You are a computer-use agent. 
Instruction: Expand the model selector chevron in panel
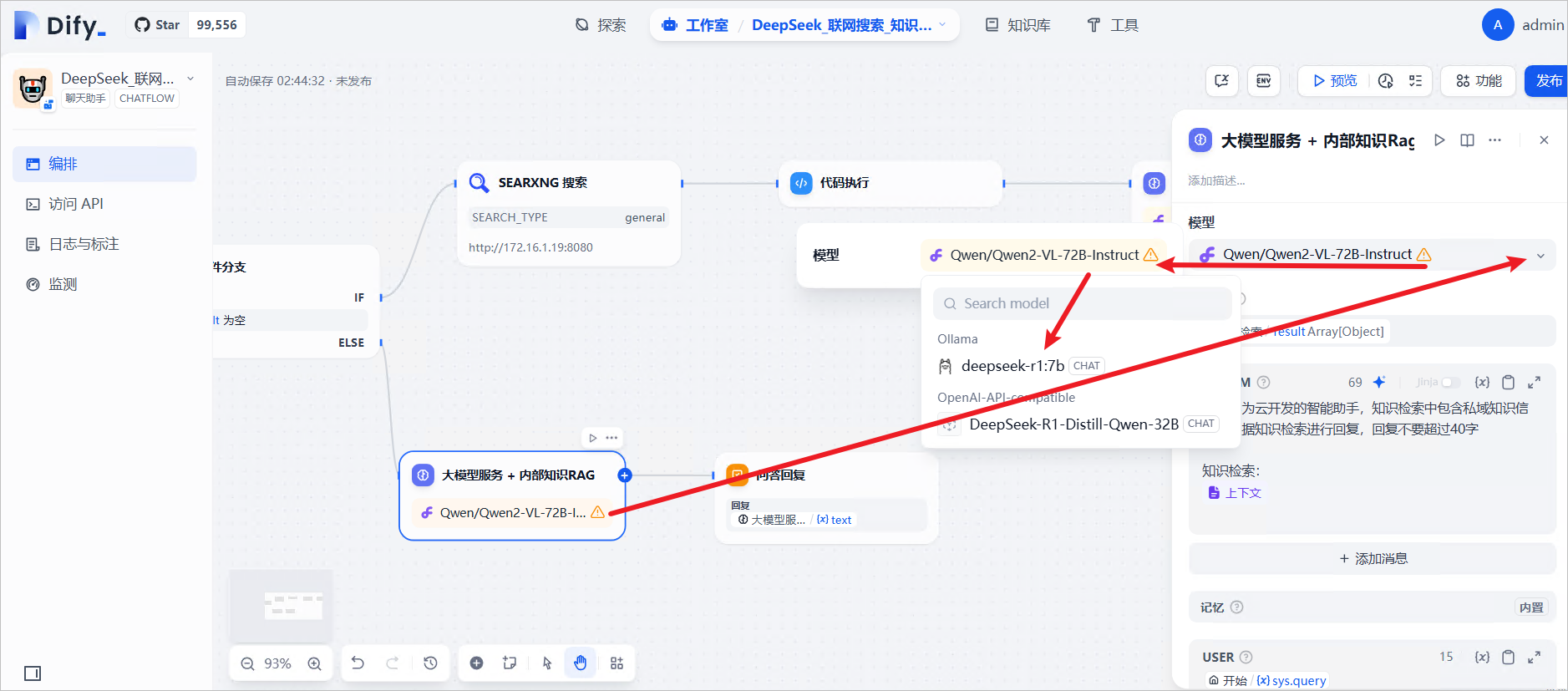click(x=1540, y=256)
